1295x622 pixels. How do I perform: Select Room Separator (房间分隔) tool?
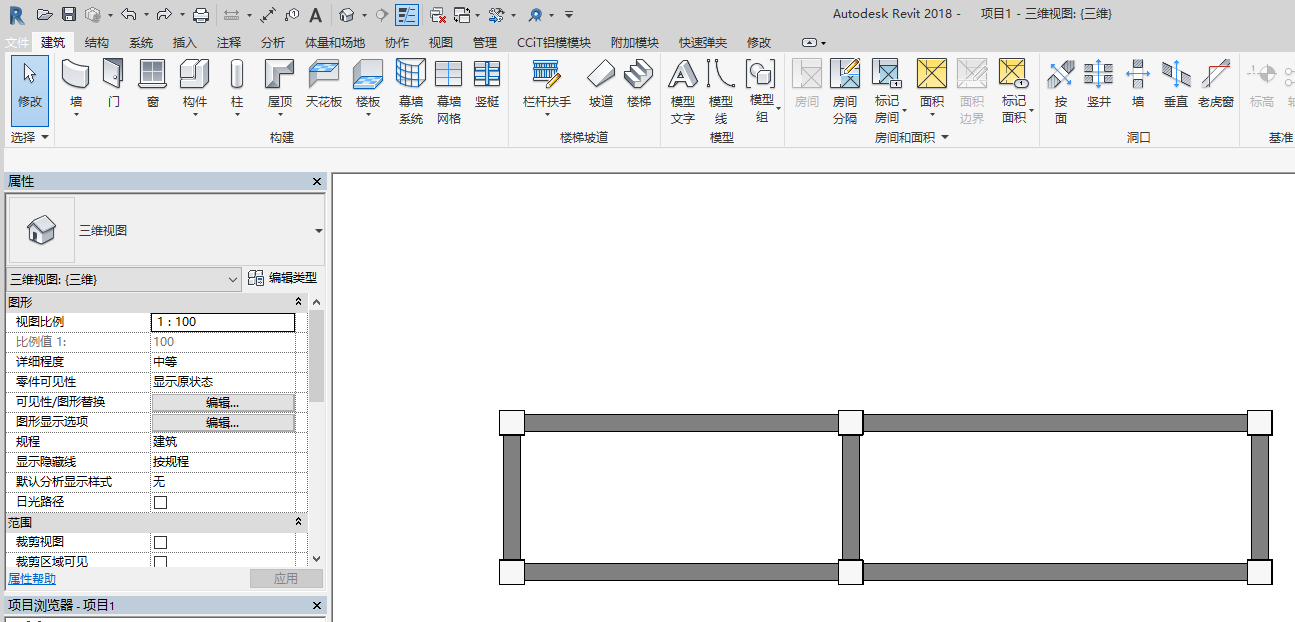point(845,91)
